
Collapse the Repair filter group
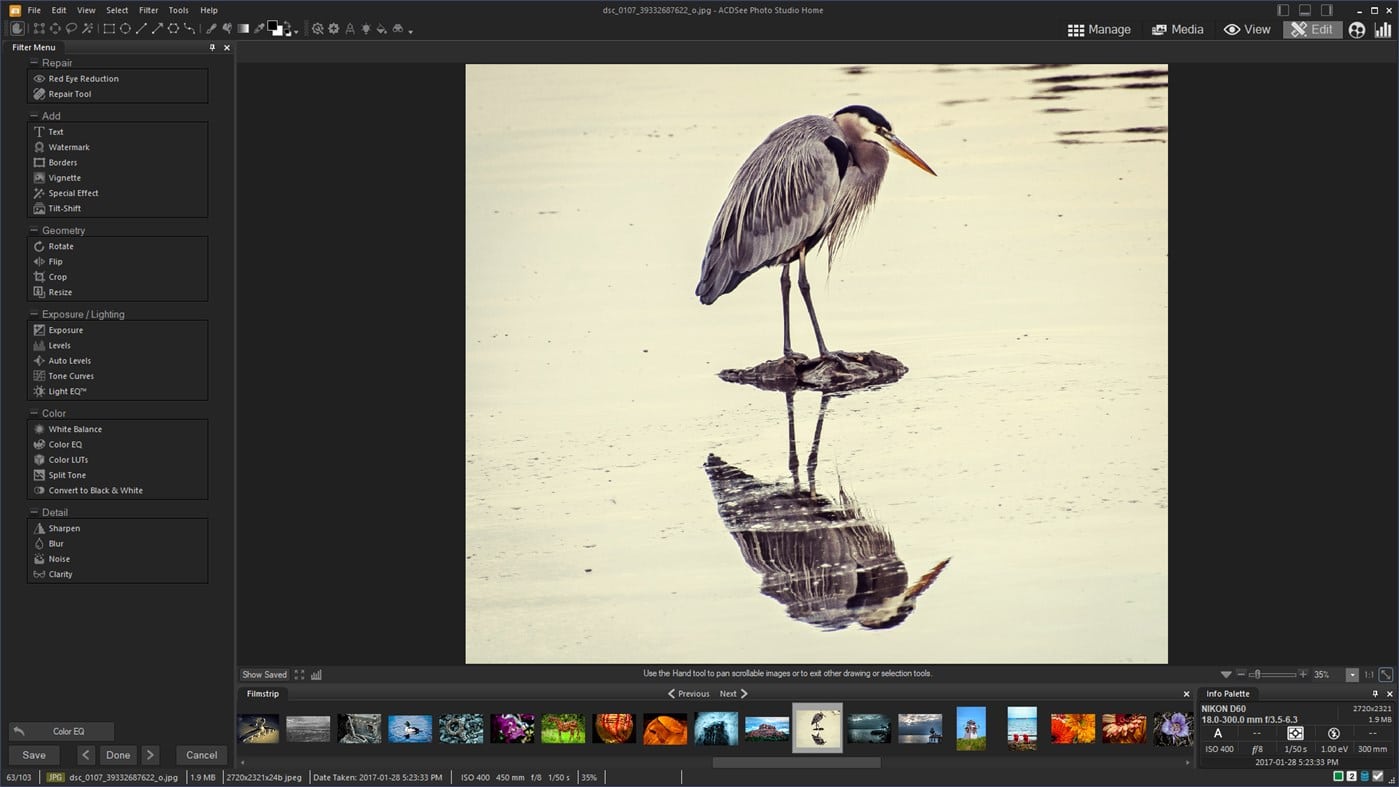pyautogui.click(x=33, y=63)
